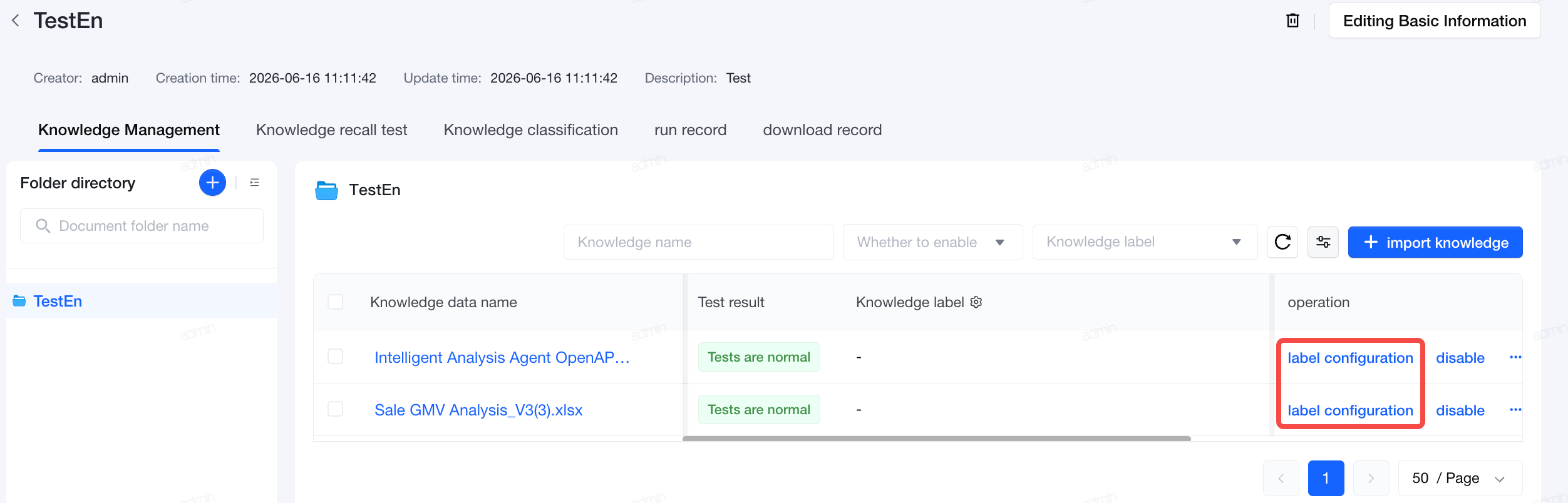Check the Sale GMV Analysis_V3(3).xlsx checkbox
The height and width of the screenshot is (503, 1568).
coord(336,409)
